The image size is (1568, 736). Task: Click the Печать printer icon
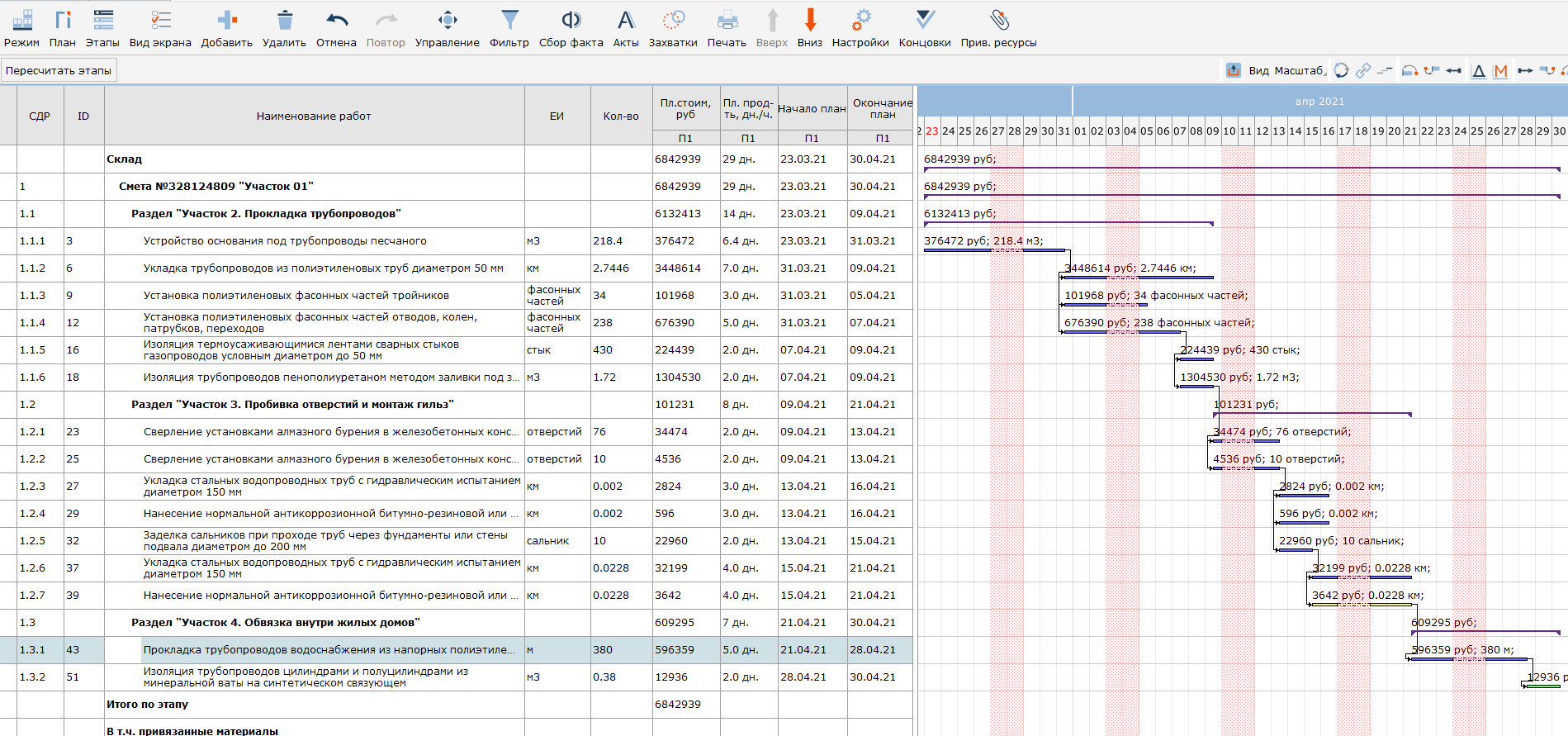coord(727,20)
